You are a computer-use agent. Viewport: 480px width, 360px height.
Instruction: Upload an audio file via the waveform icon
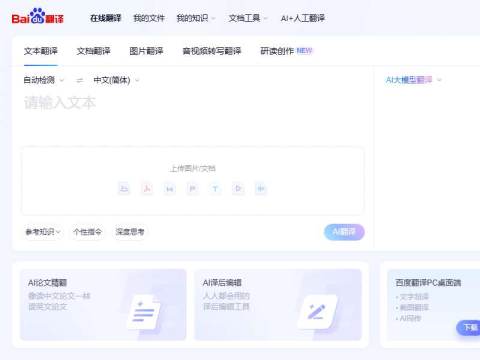tap(261, 189)
